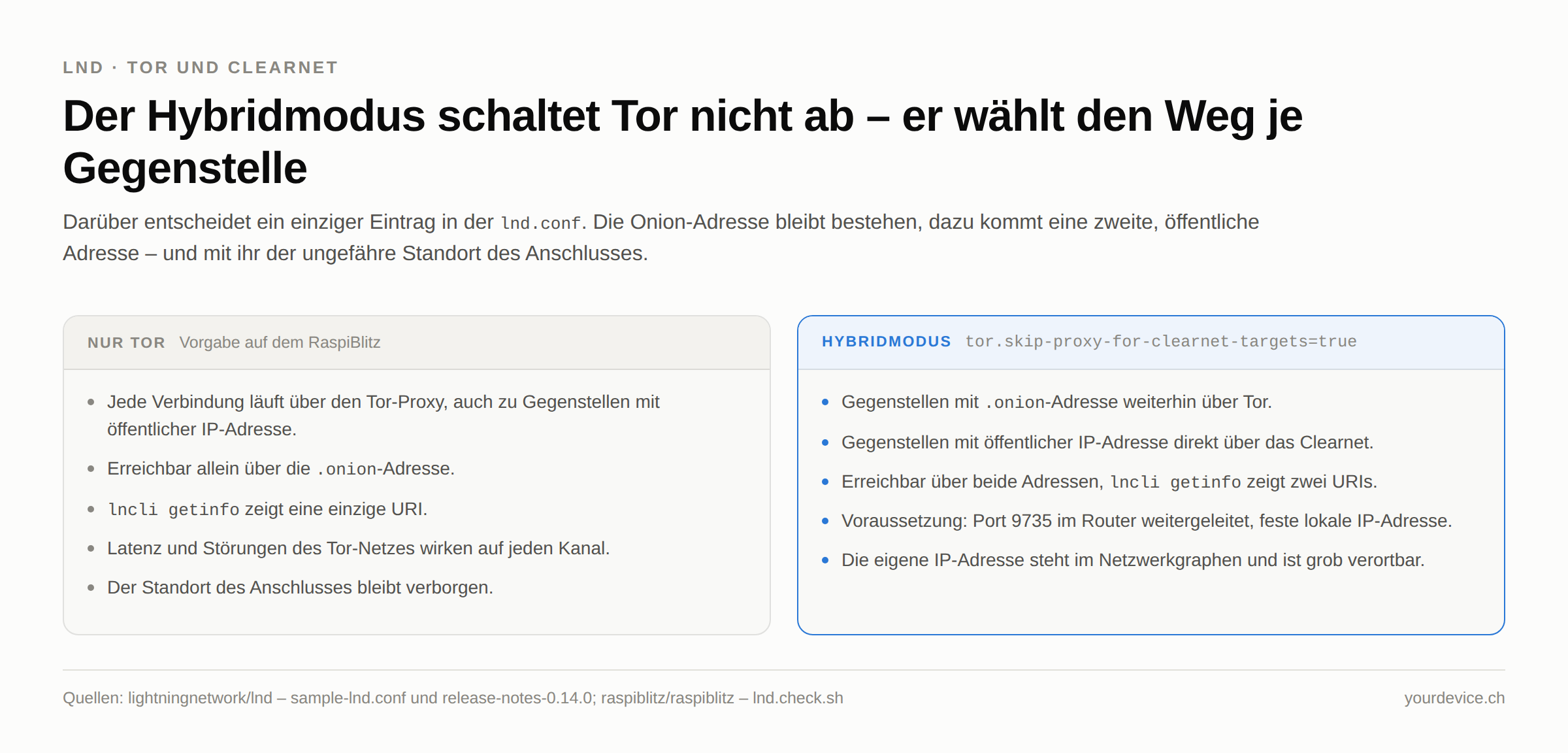
Task: Click 'Vorgabe auf dem RaspiBlitz' subtitle
Action: (280, 343)
